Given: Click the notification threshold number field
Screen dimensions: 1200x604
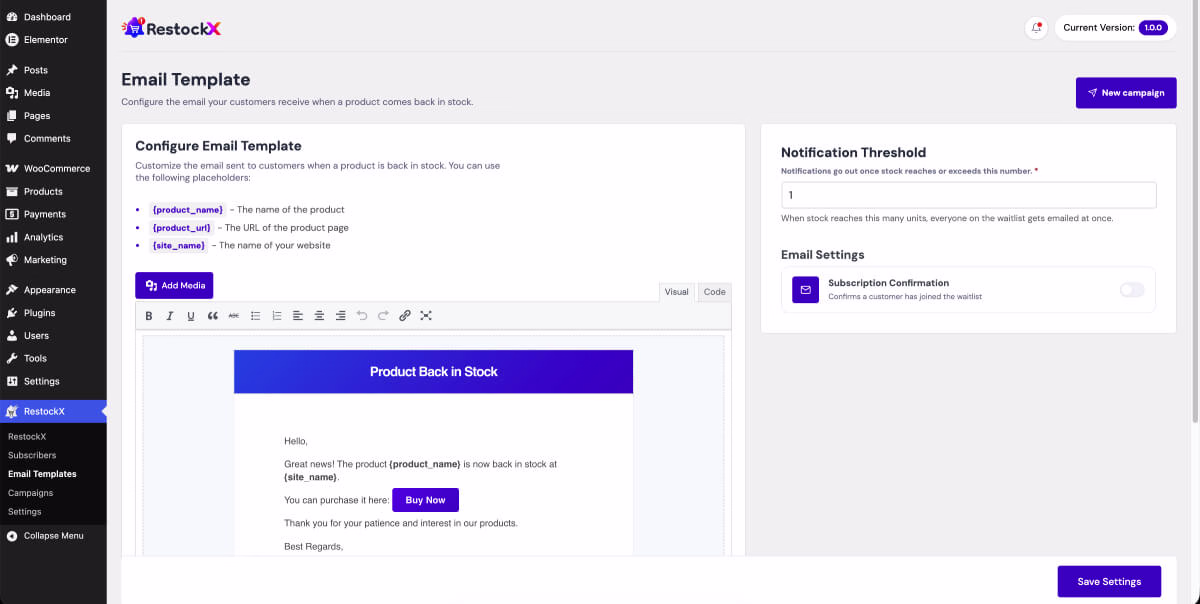Looking at the screenshot, I should [969, 195].
